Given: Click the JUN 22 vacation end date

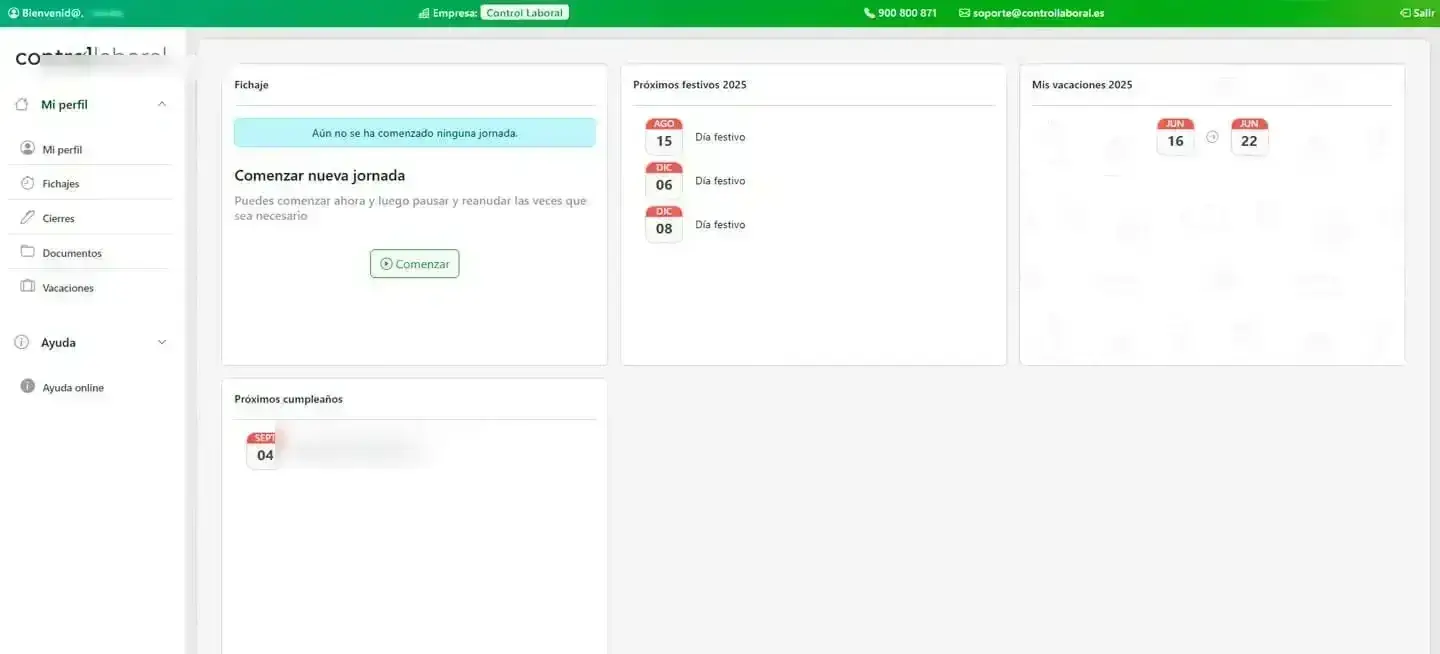Looking at the screenshot, I should (x=1249, y=137).
